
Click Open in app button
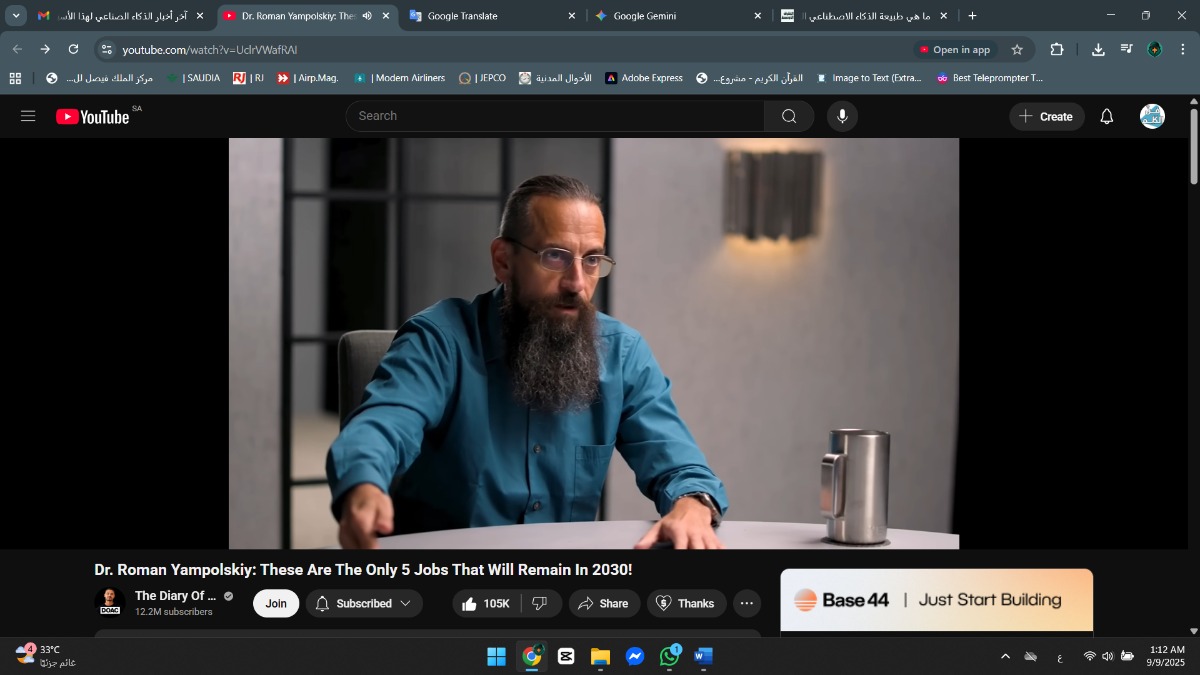[954, 49]
